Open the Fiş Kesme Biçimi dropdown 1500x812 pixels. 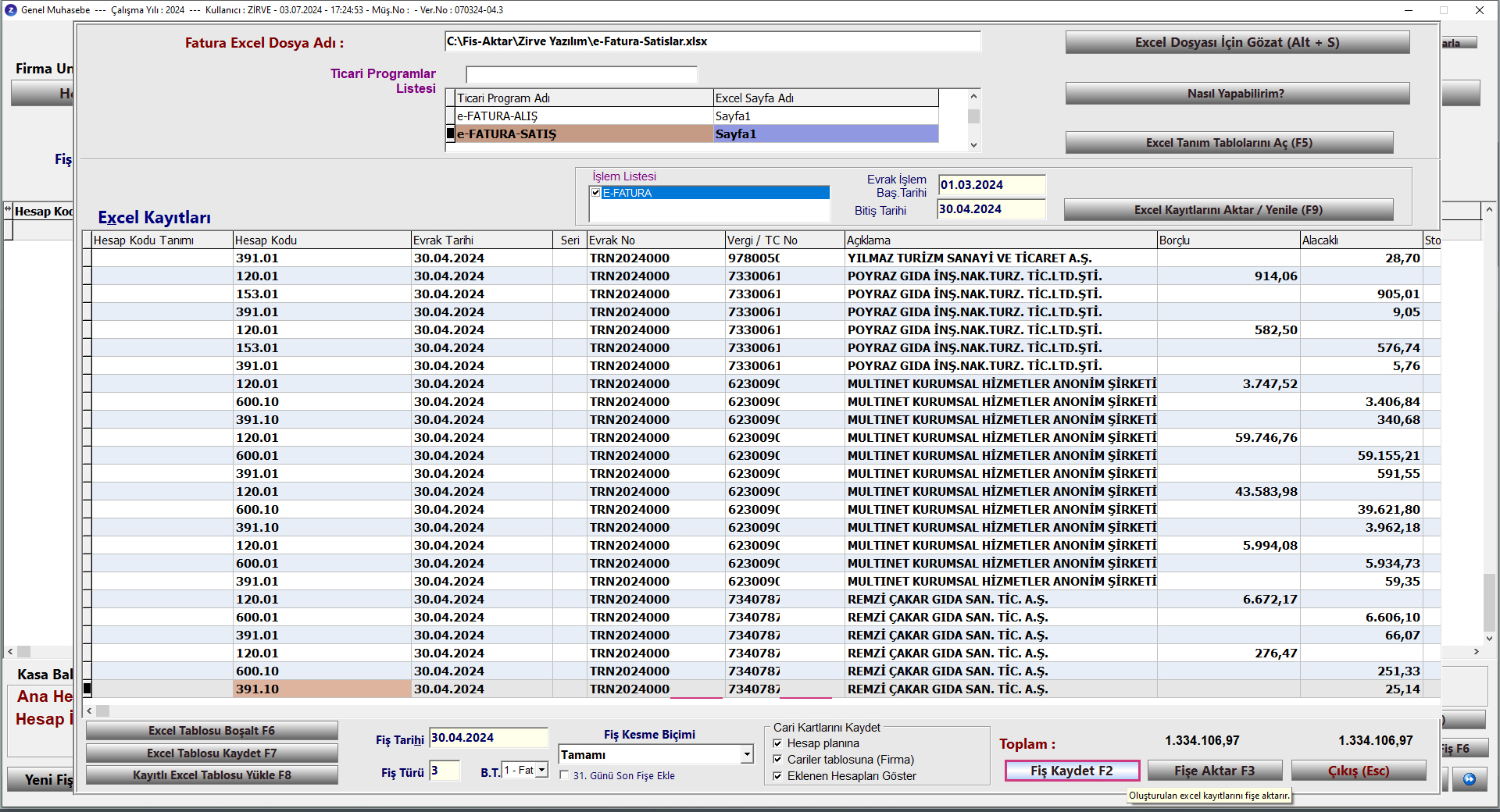click(747, 754)
